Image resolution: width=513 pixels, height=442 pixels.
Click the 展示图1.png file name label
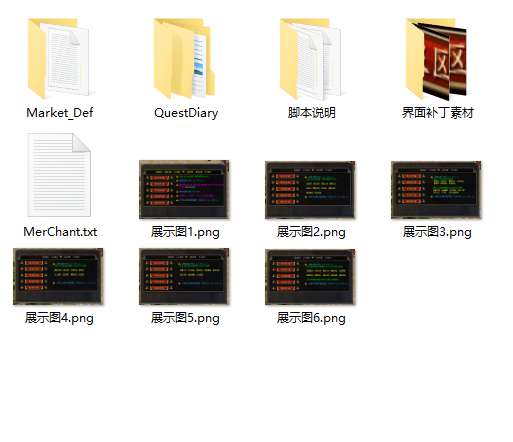click(x=185, y=232)
